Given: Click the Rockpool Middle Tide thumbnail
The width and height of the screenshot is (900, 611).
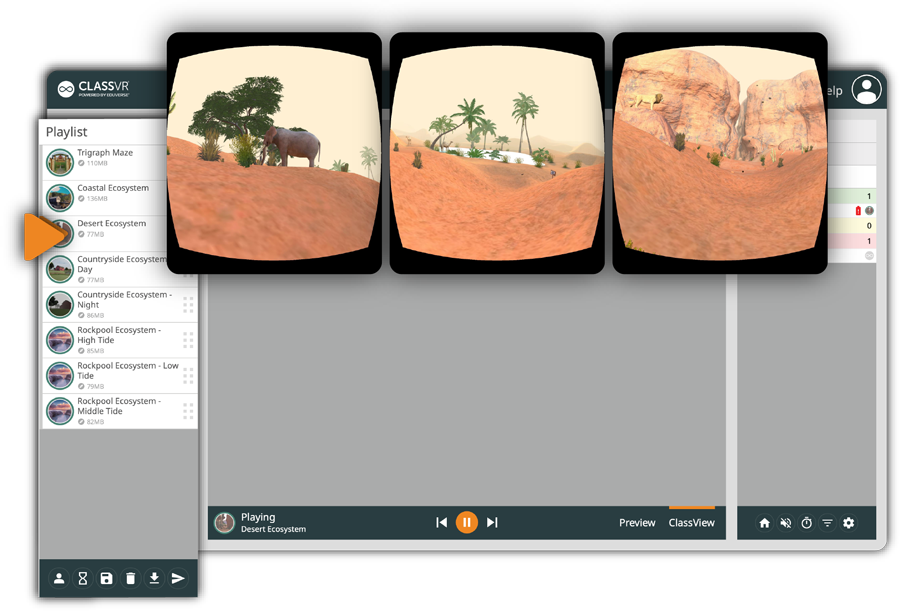Looking at the screenshot, I should click(60, 411).
